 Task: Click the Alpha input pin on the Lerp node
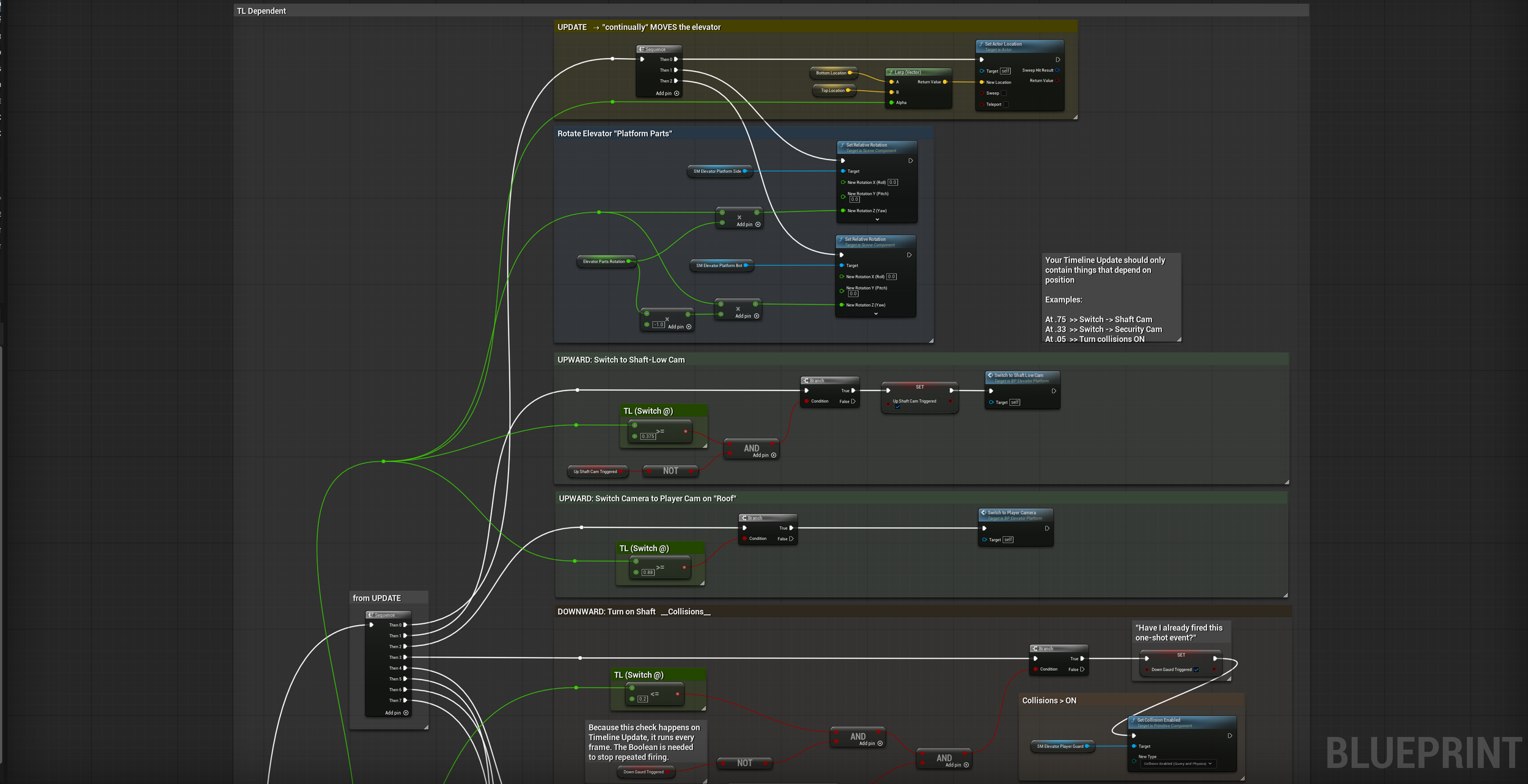pyautogui.click(x=892, y=103)
